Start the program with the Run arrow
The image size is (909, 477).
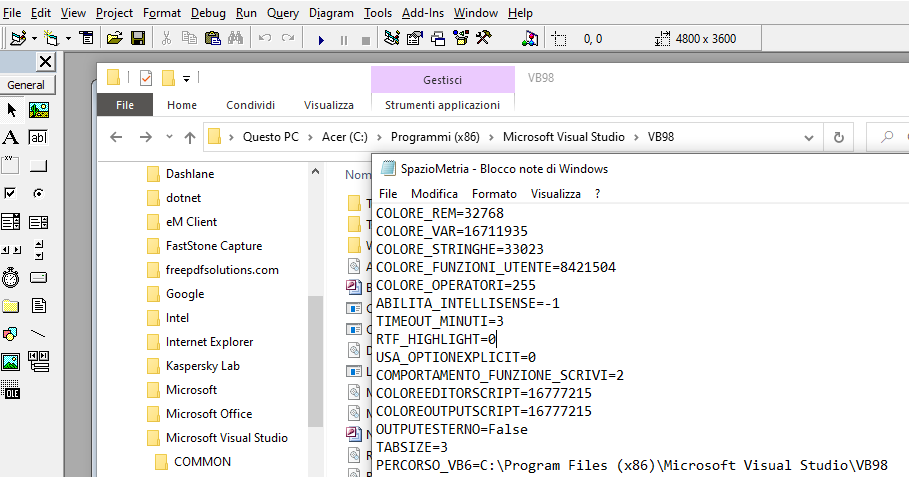(321, 39)
